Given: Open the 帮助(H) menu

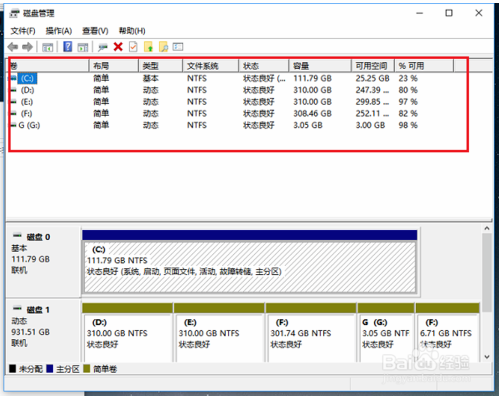Looking at the screenshot, I should pyautogui.click(x=132, y=31).
